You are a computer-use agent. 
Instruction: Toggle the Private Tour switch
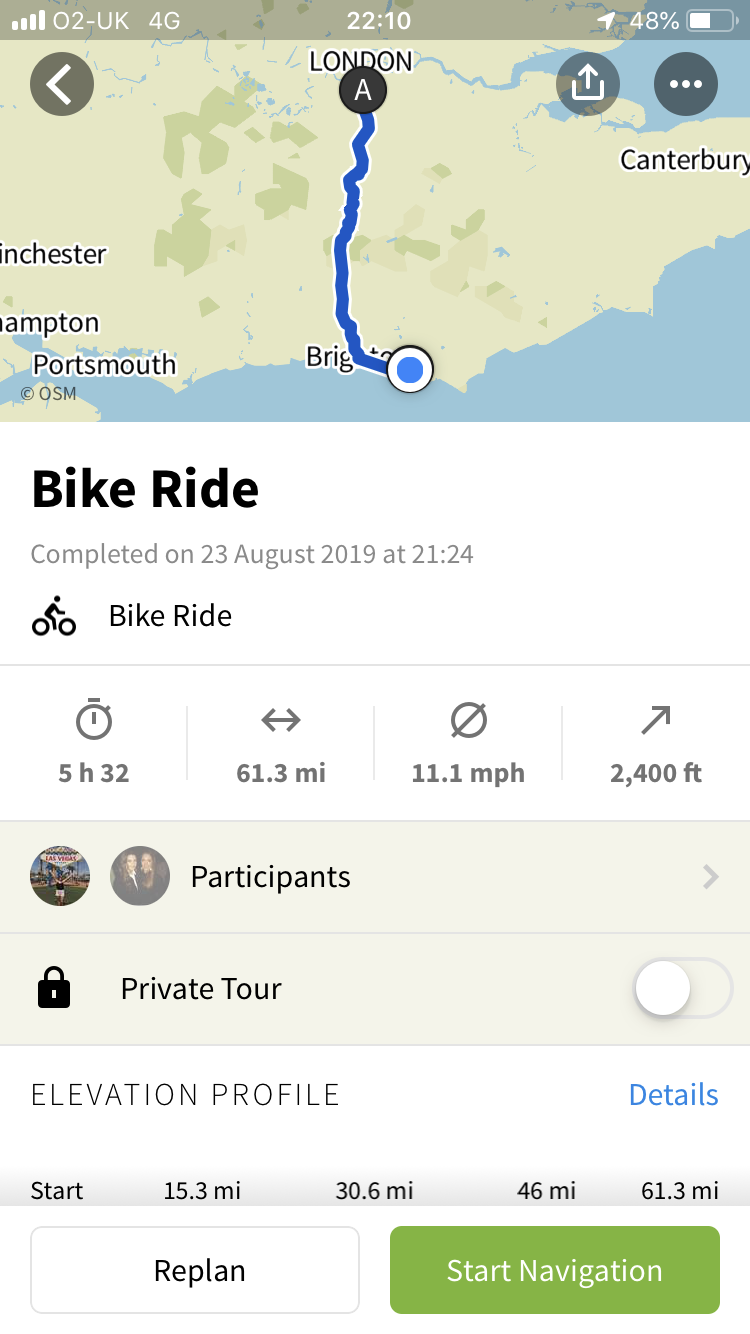(x=683, y=988)
